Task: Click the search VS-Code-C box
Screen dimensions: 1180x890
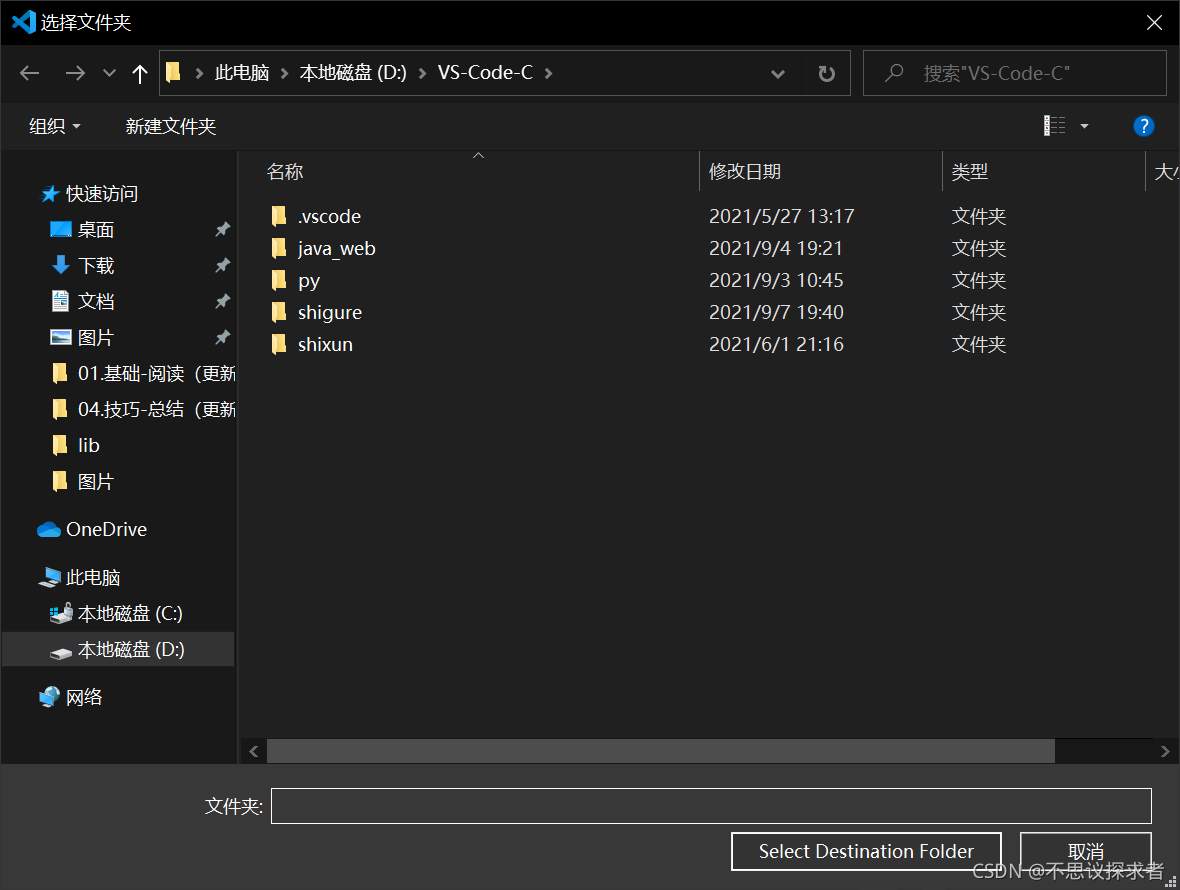Action: [x=1014, y=73]
